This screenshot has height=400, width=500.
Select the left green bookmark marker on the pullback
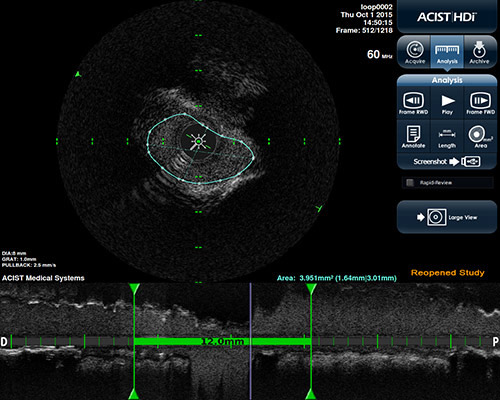[134, 289]
